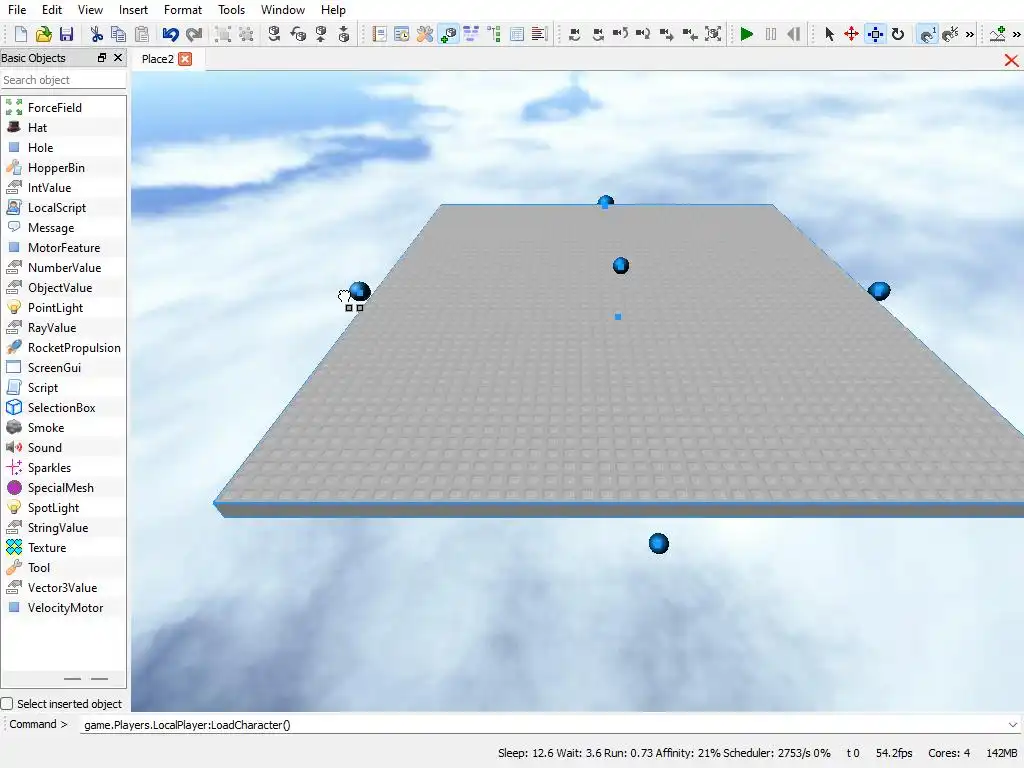Open the Command history dropdown arrow
This screenshot has width=1024, height=768.
tap(1012, 724)
